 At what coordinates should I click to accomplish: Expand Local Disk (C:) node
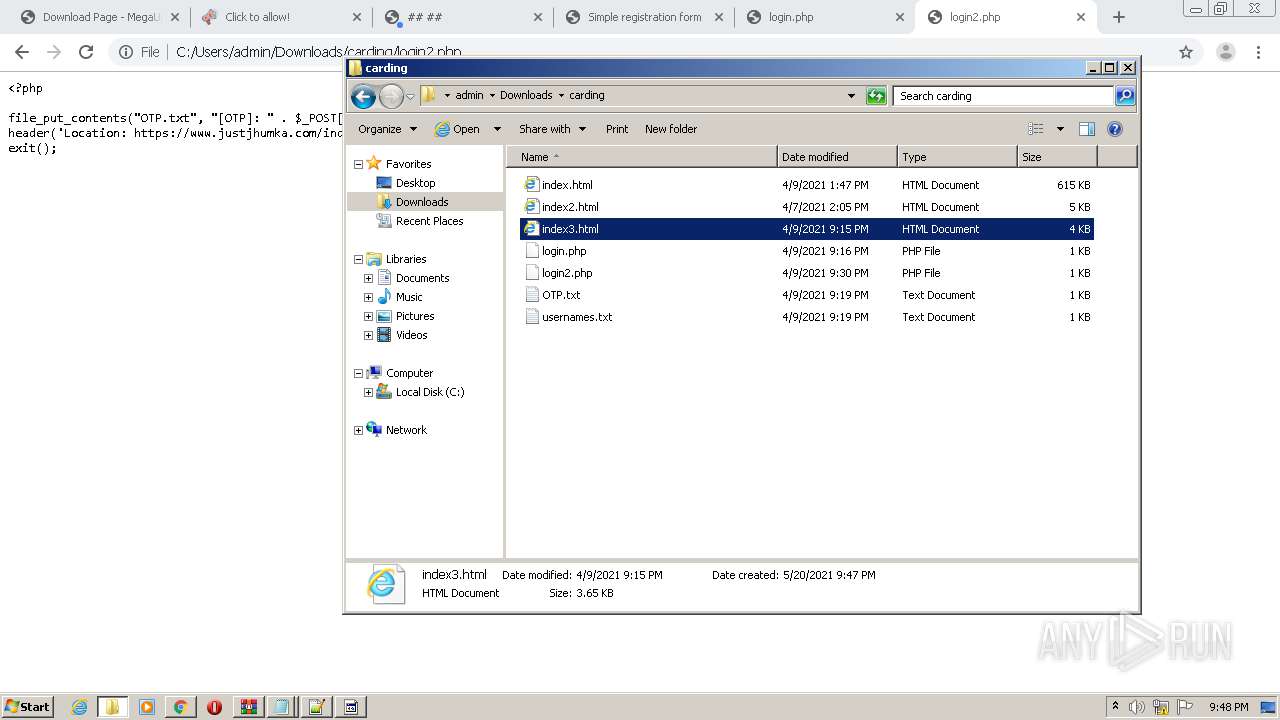[368, 392]
